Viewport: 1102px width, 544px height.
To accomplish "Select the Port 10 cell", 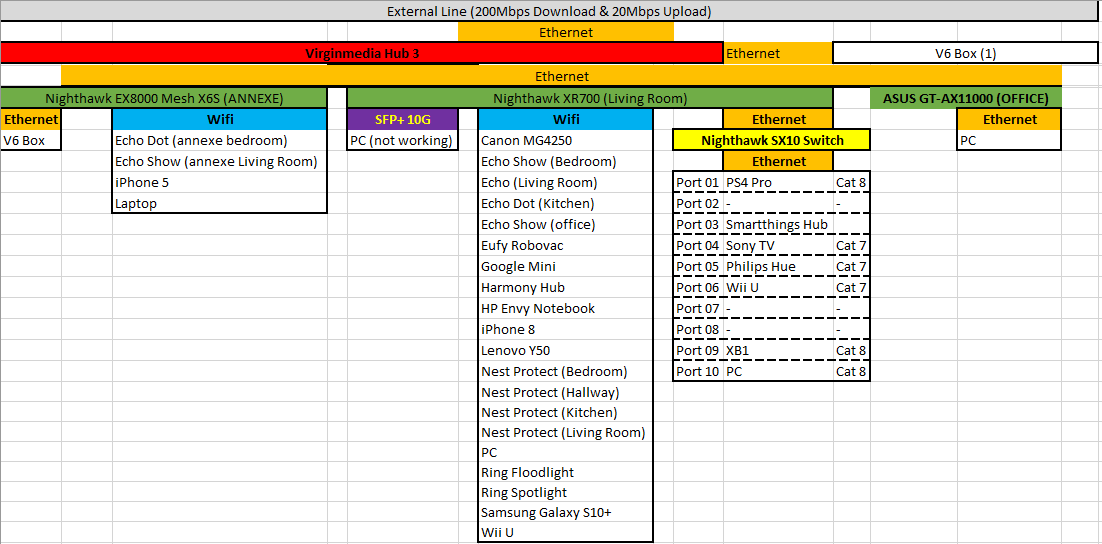I will (698, 371).
